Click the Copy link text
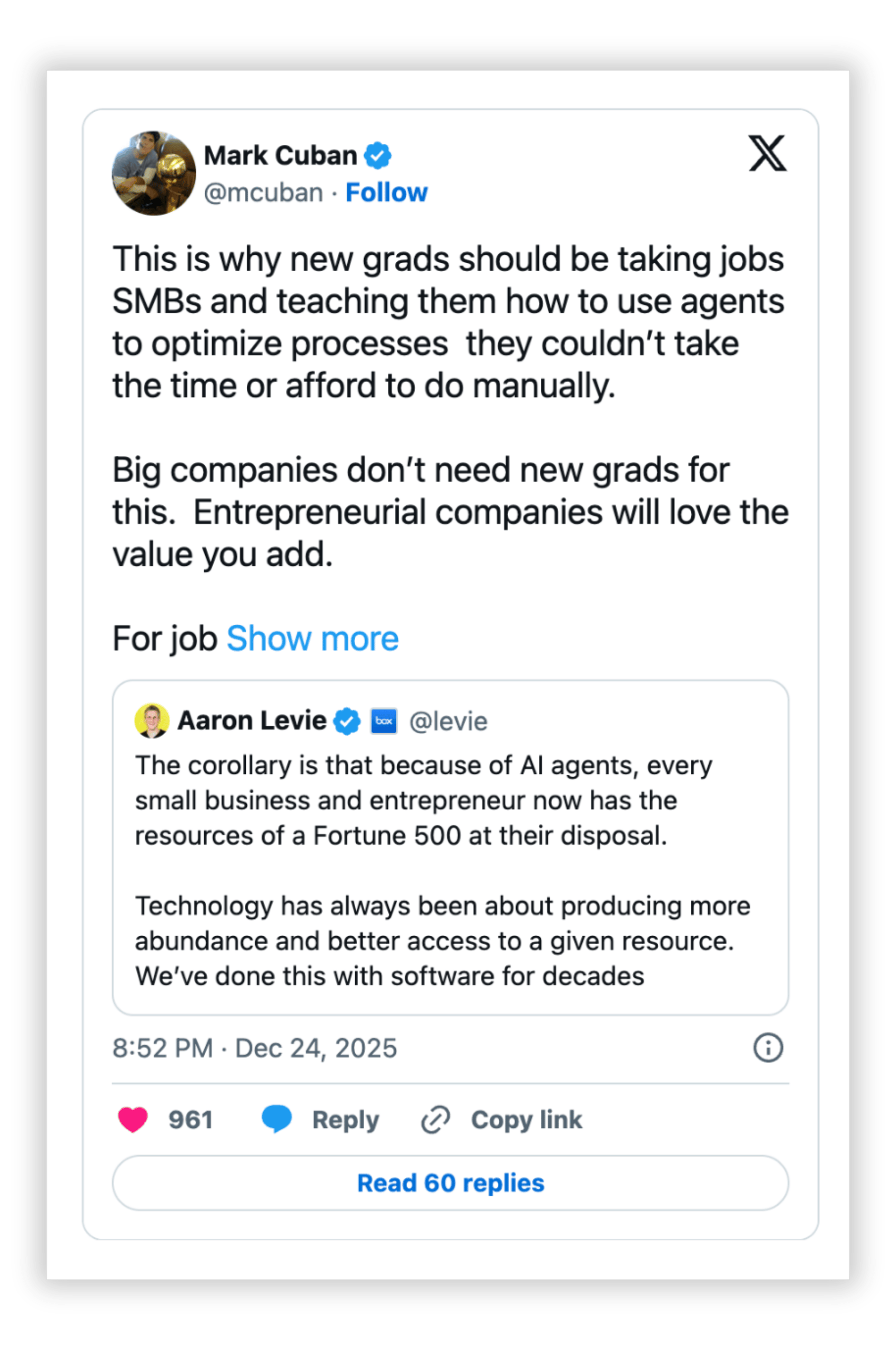896x1350 pixels. pos(526,1119)
